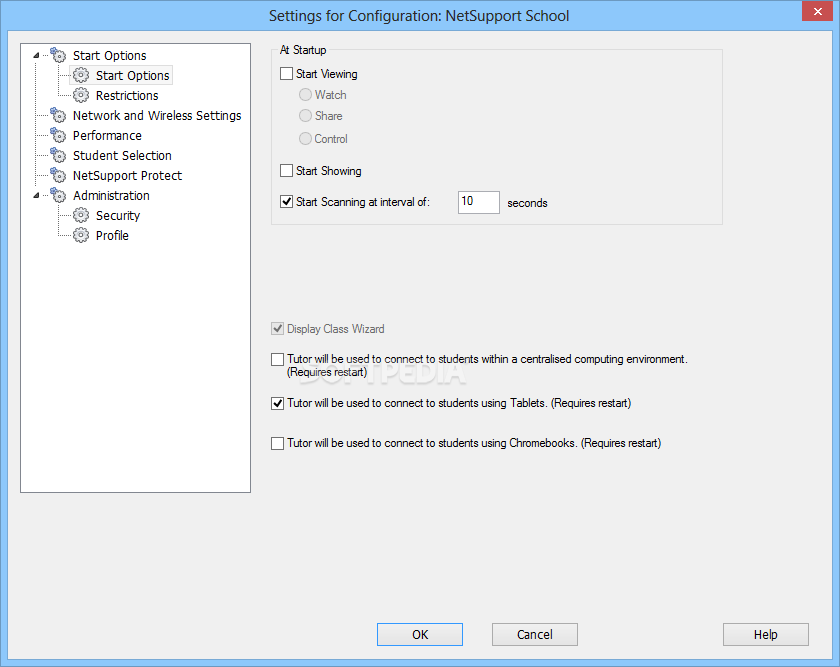Image resolution: width=840 pixels, height=667 pixels.
Task: Open NetSupport Protect settings
Action: pyautogui.click(x=128, y=175)
